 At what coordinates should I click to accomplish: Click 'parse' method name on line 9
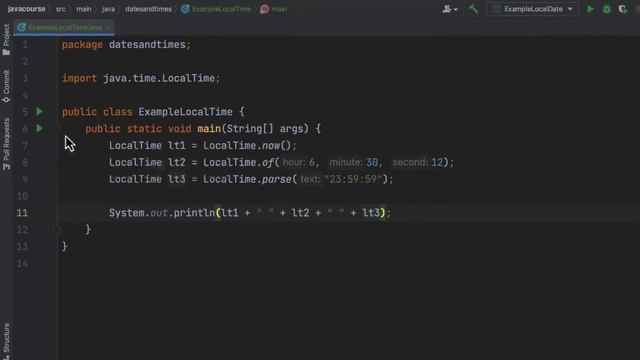[277, 179]
